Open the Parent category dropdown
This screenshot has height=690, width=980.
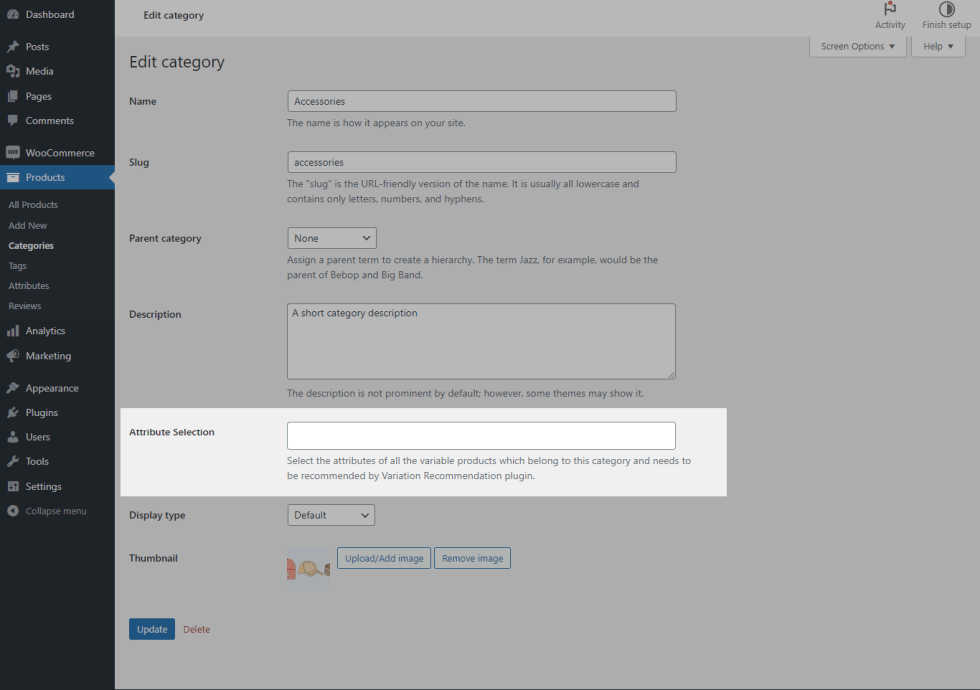(x=332, y=238)
